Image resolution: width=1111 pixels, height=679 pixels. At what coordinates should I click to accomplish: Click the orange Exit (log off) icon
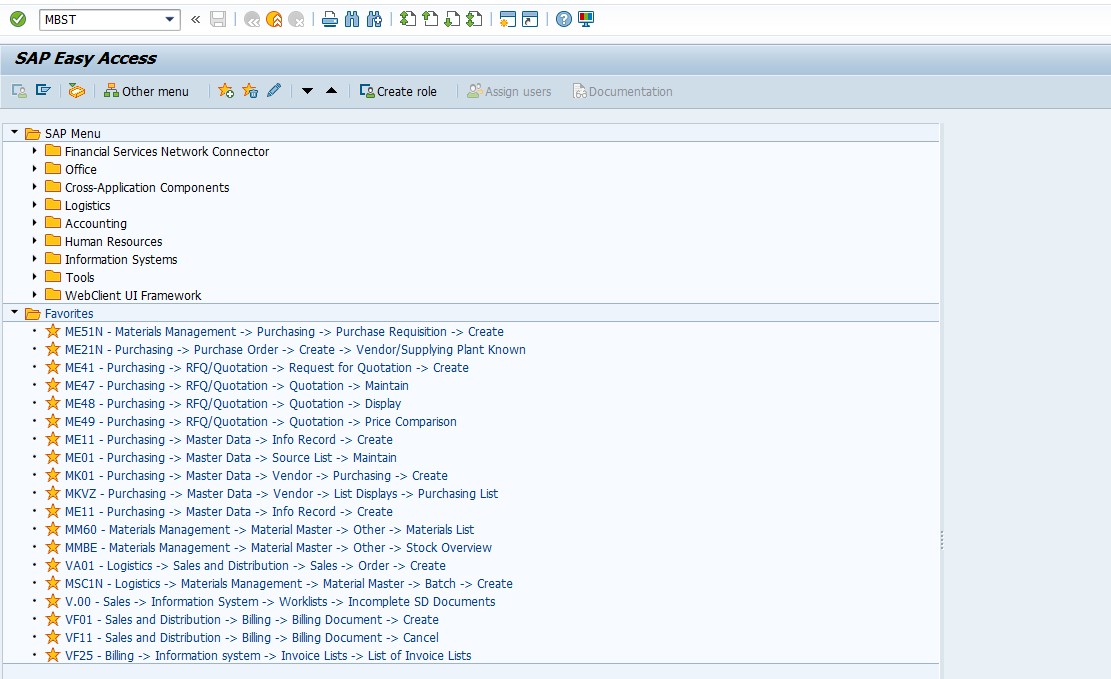(x=274, y=20)
